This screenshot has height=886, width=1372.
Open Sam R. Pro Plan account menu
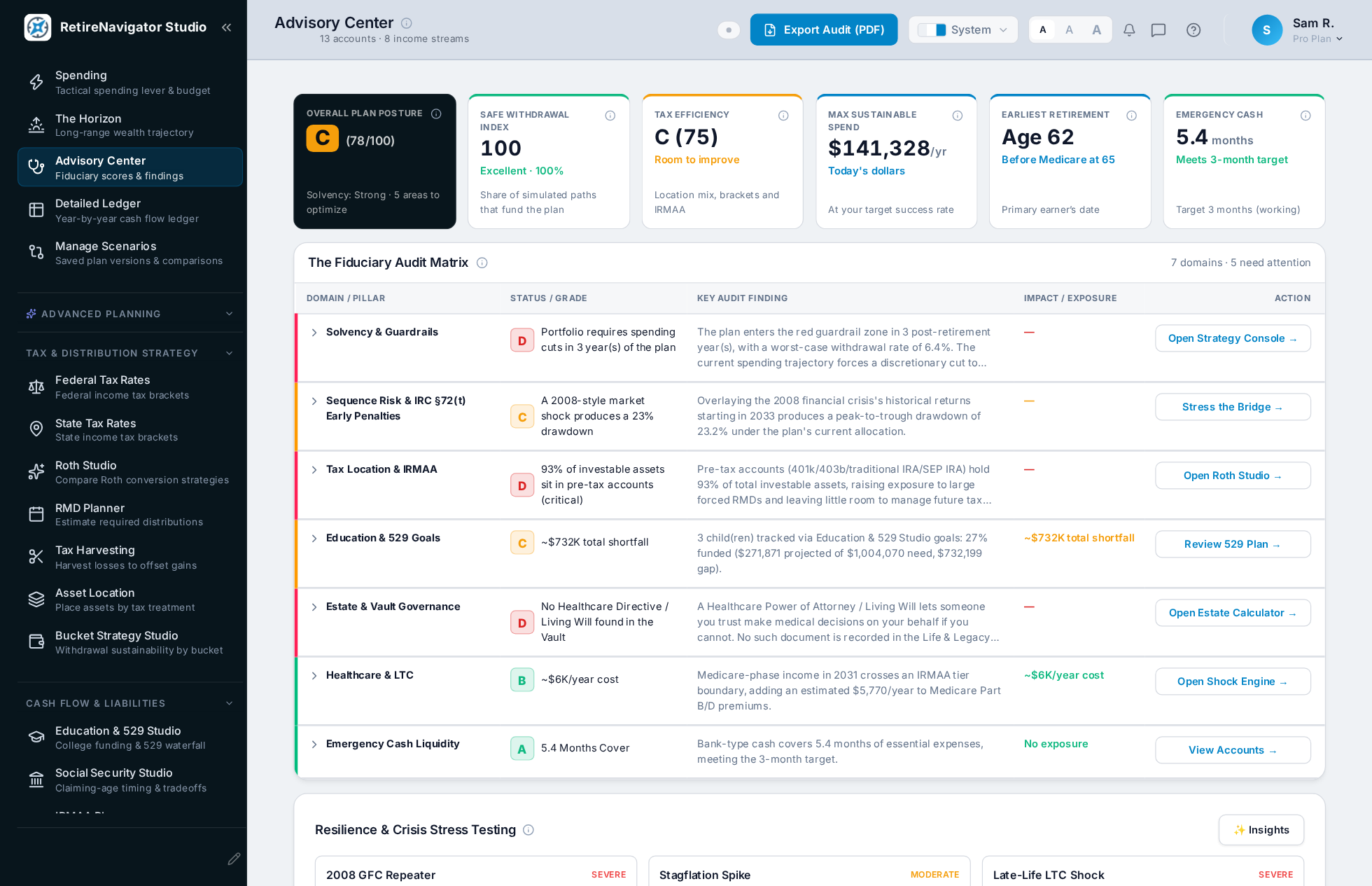[1297, 30]
